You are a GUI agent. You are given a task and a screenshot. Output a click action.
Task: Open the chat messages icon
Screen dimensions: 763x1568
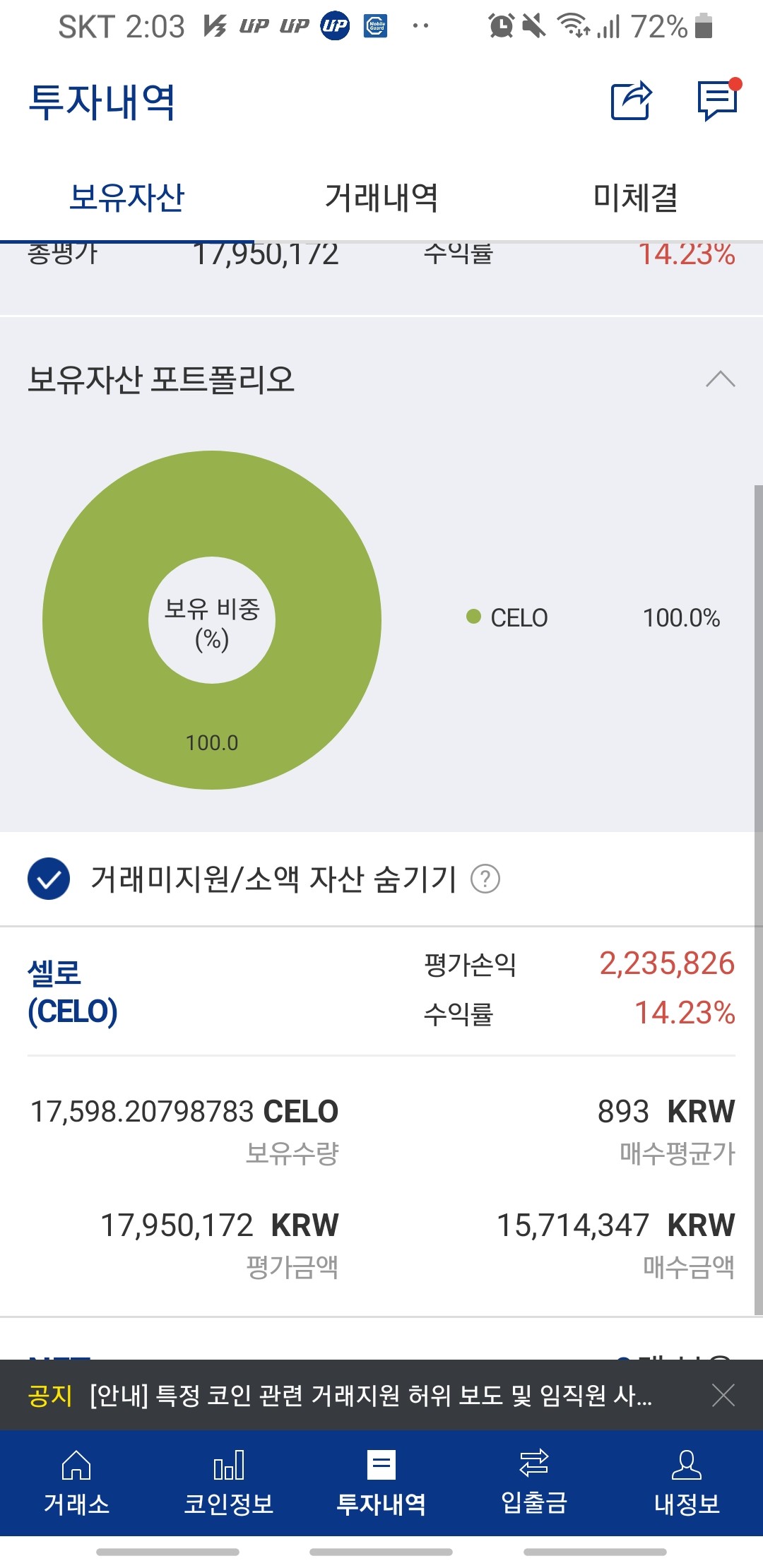pos(718,101)
